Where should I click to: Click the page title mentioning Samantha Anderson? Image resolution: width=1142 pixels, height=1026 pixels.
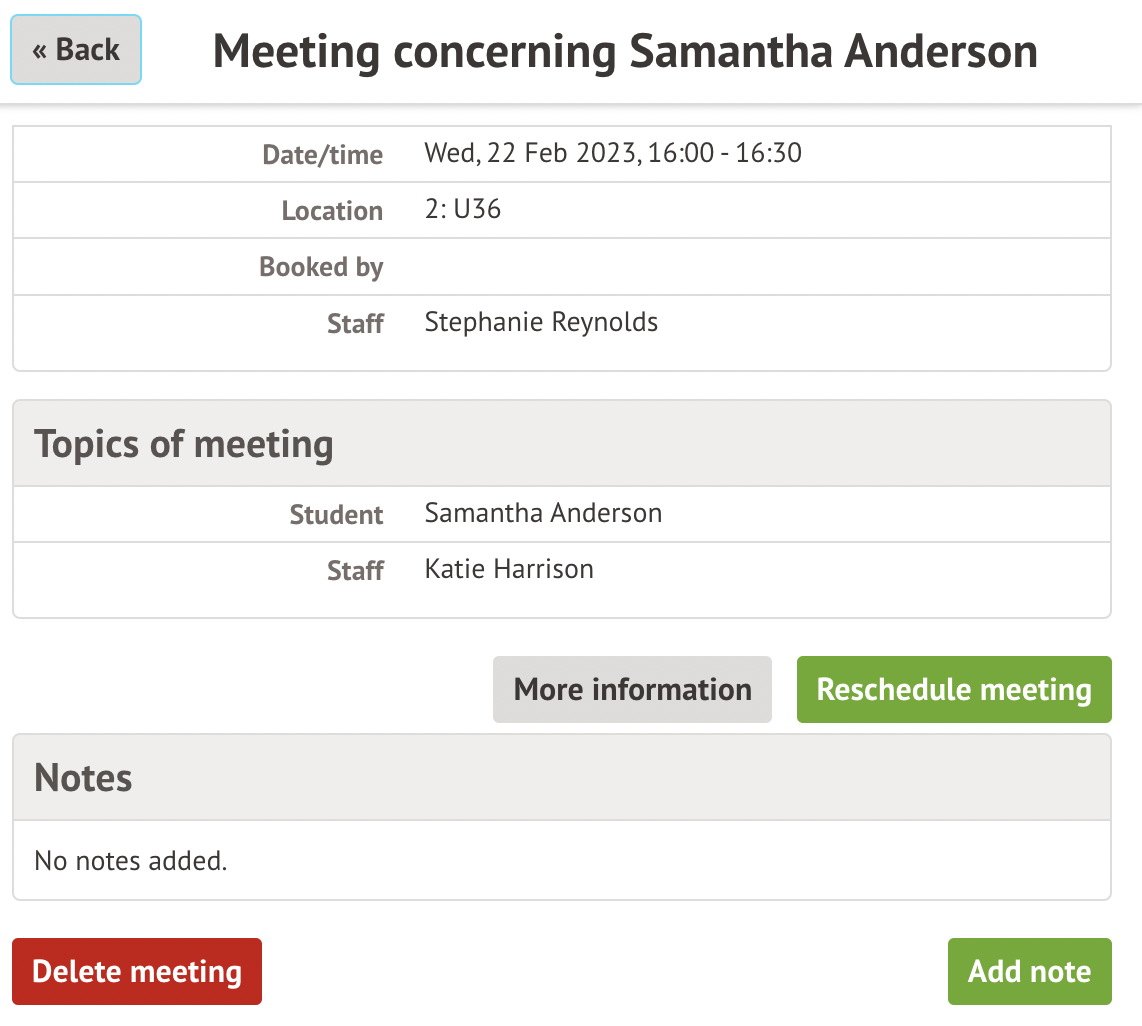point(625,52)
